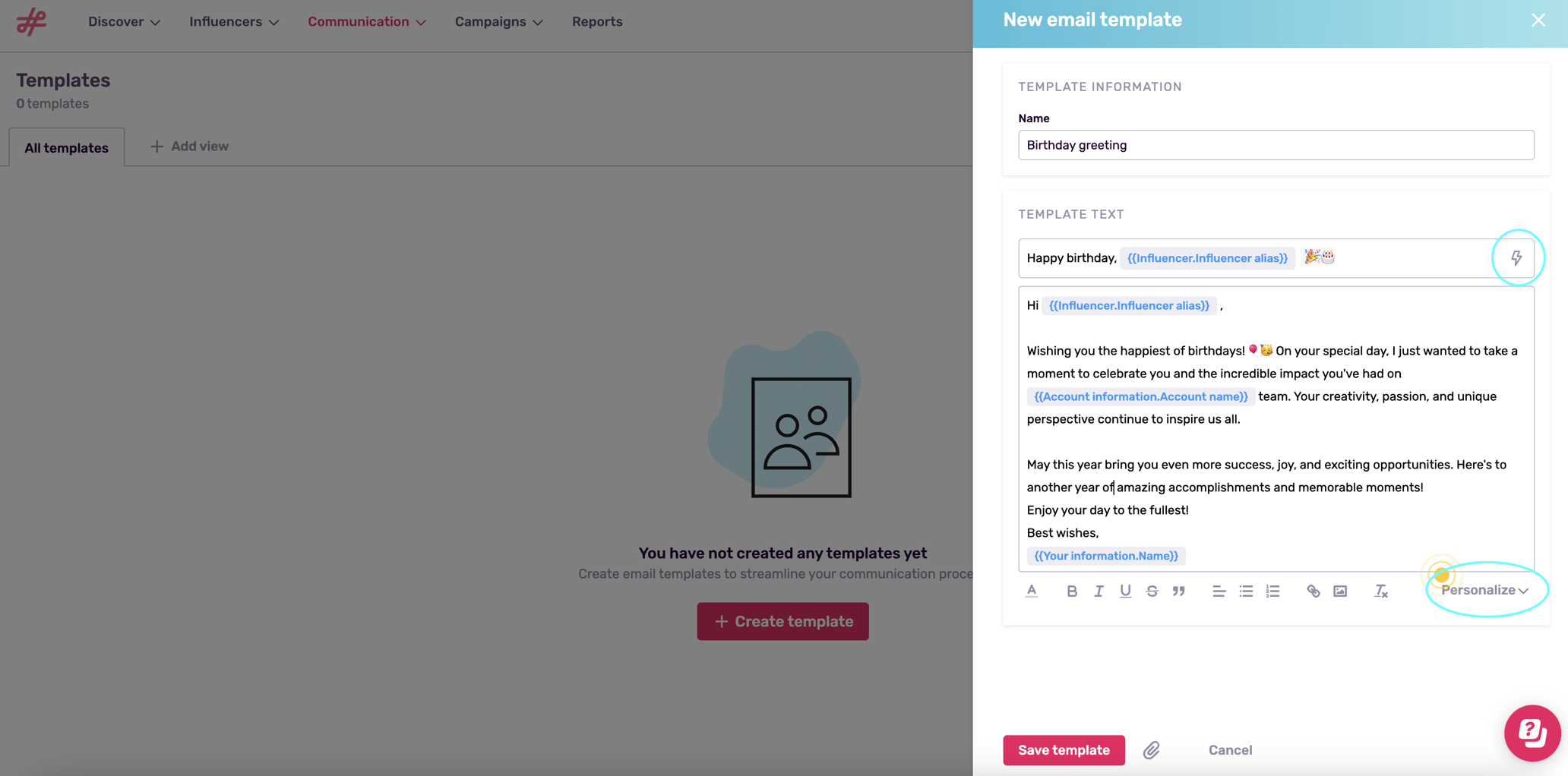Toggle strikethrough formatting

1152,591
